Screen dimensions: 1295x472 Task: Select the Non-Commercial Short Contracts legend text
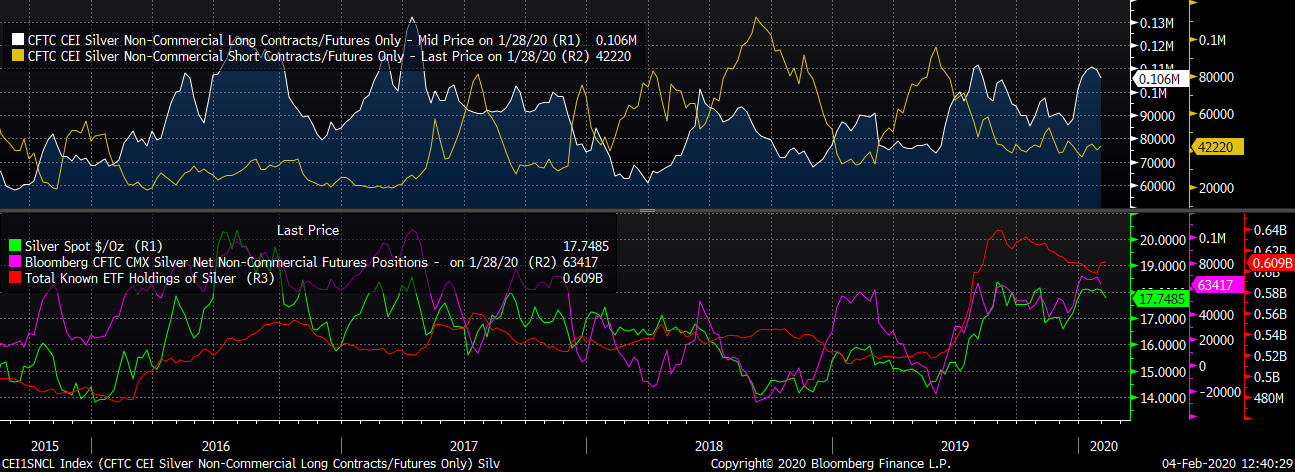pos(331,57)
